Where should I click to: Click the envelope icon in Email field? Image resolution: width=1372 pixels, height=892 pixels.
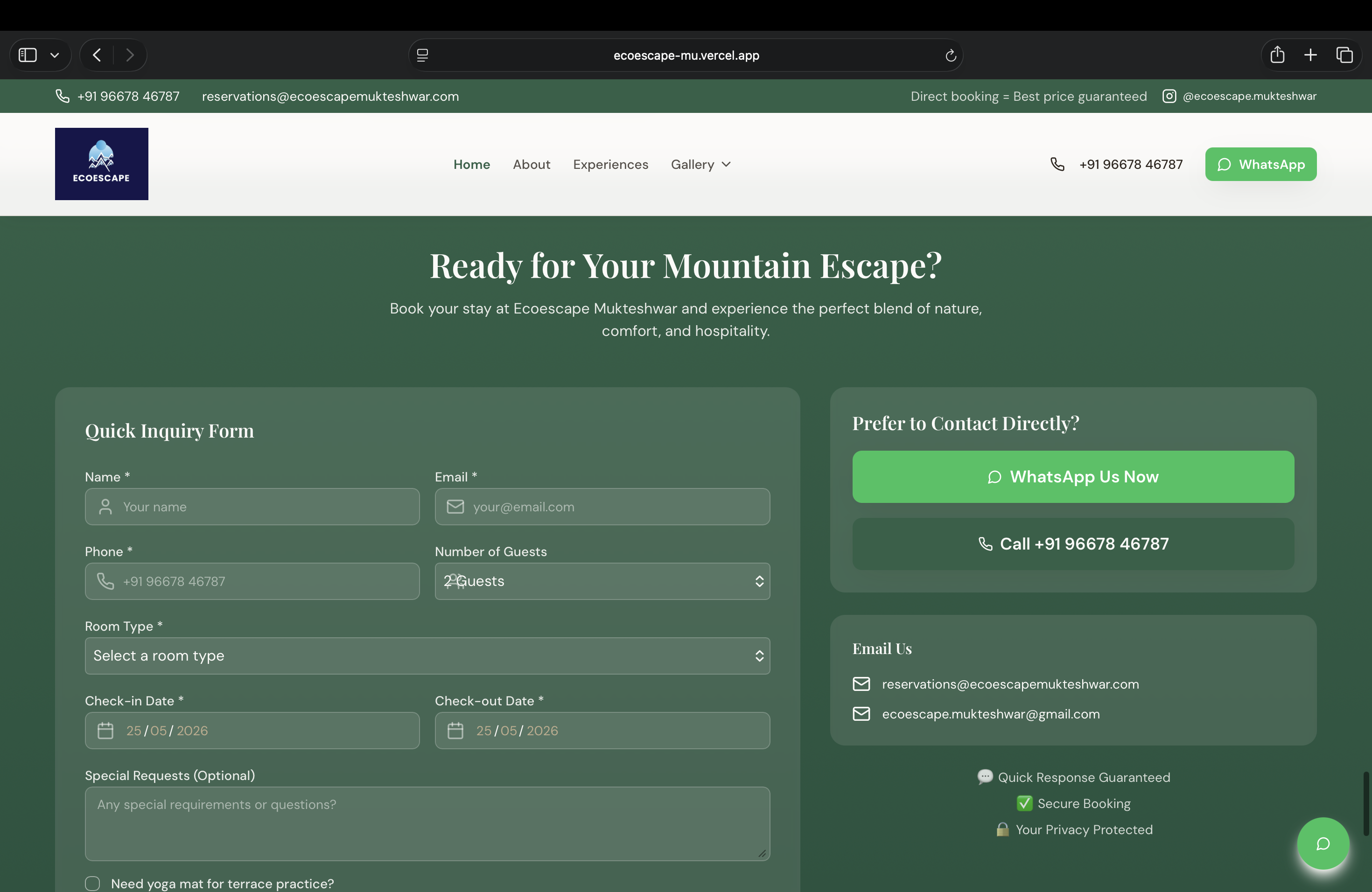point(455,507)
